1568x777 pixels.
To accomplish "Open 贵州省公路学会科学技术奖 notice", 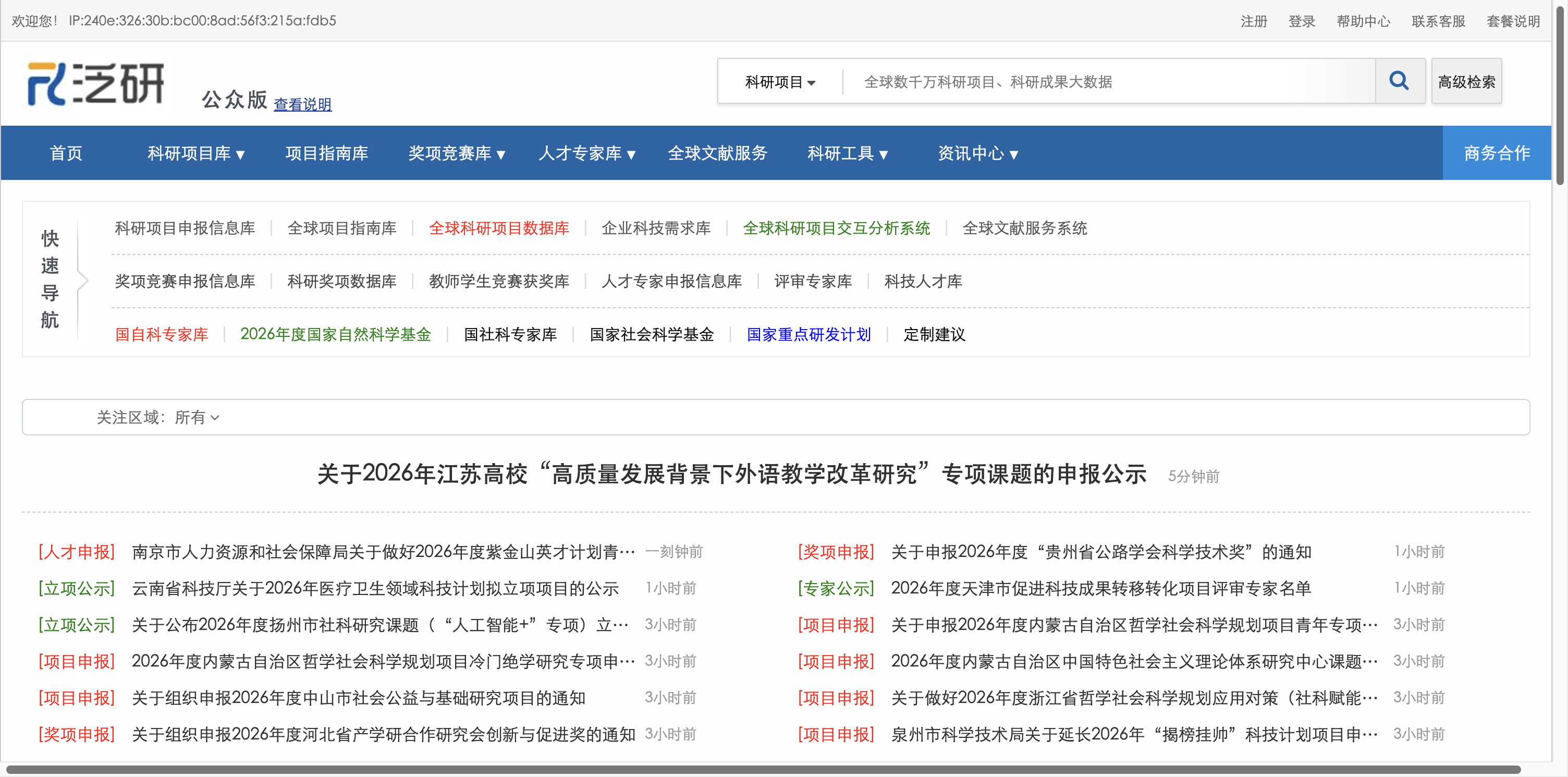I will click(1101, 552).
